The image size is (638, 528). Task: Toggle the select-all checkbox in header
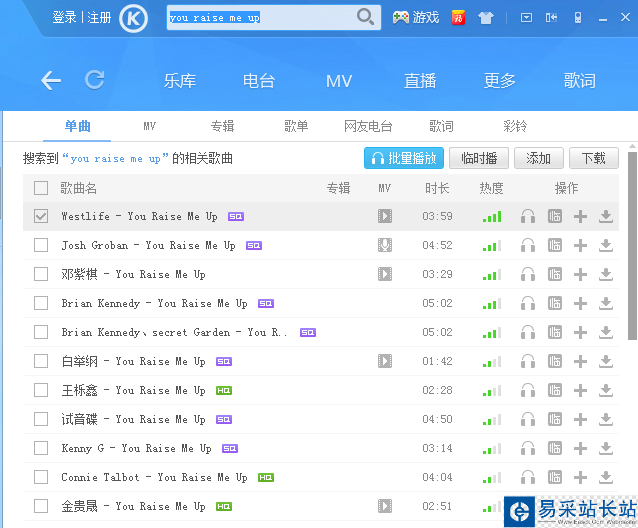41,188
